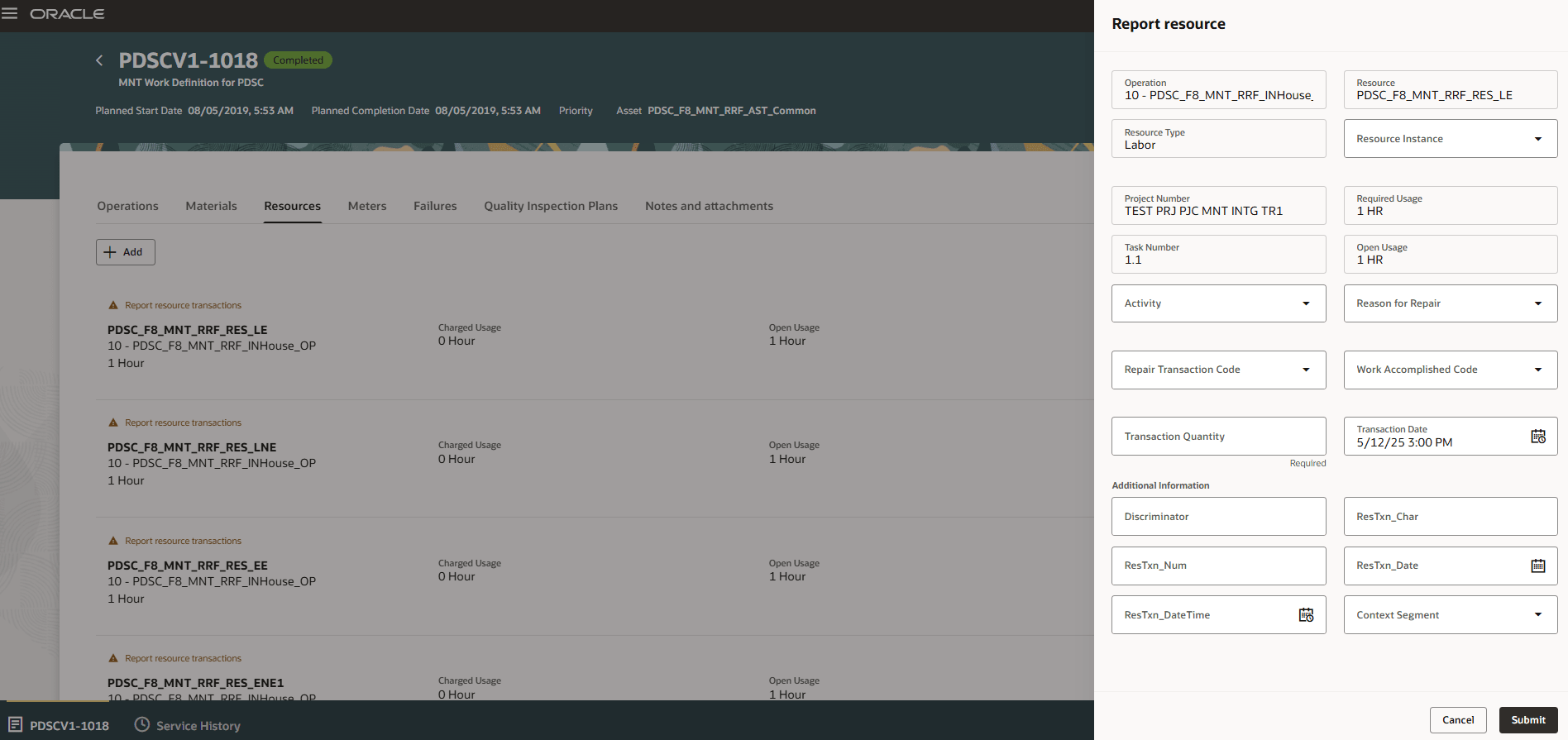
Task: Click the Cancel button
Action: (x=1458, y=720)
